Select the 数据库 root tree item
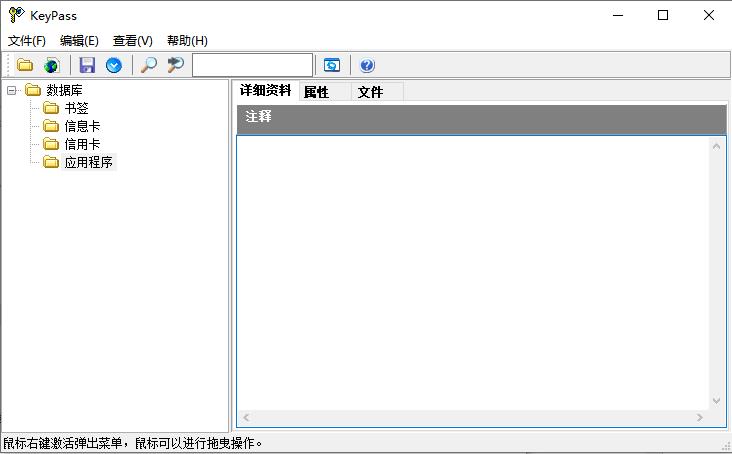 coord(64,90)
